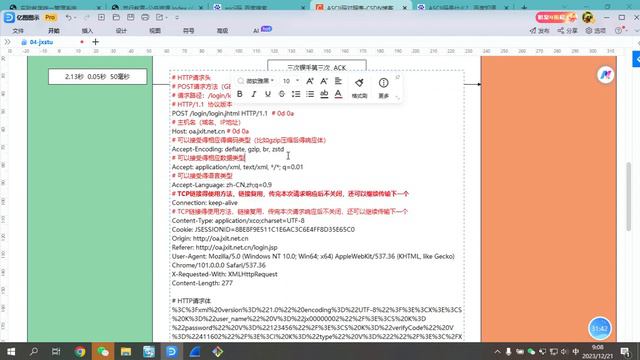Adjust line spacing icon in floating toolbar
This screenshot has height=360, width=640.
point(296,94)
